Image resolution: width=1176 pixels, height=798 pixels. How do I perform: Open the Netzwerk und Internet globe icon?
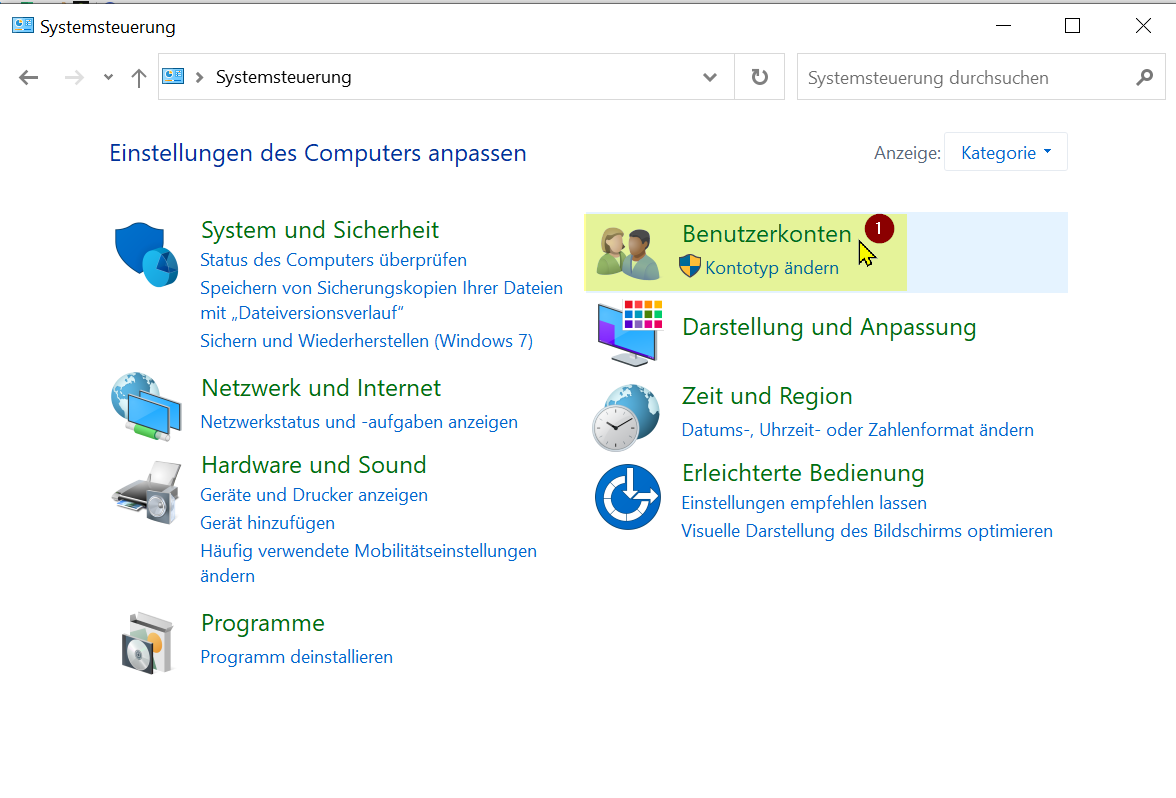[x=146, y=406]
